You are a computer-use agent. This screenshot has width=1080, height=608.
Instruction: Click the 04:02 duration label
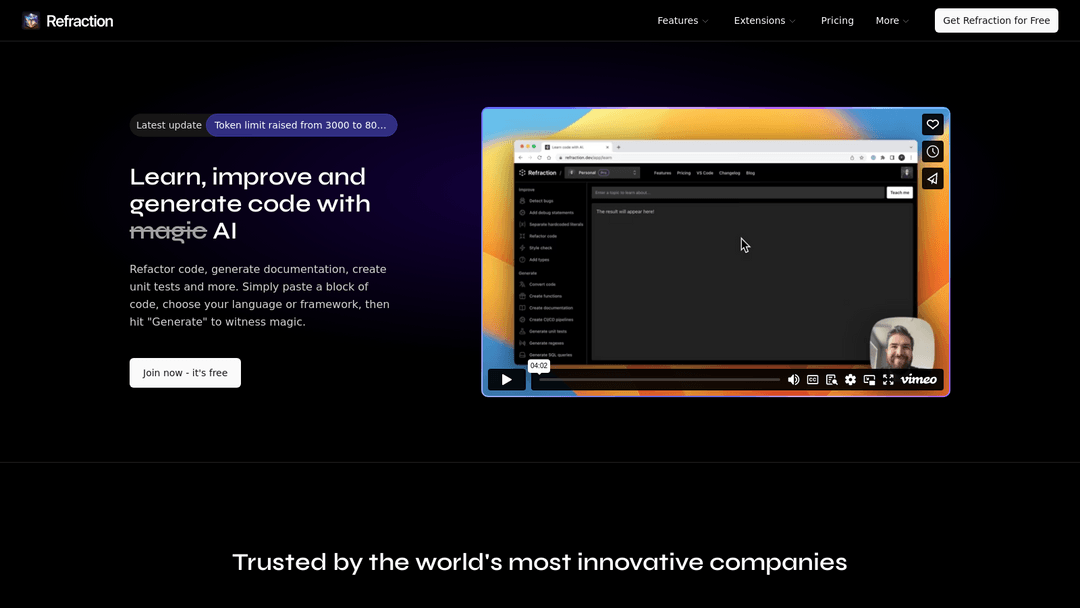click(x=539, y=366)
